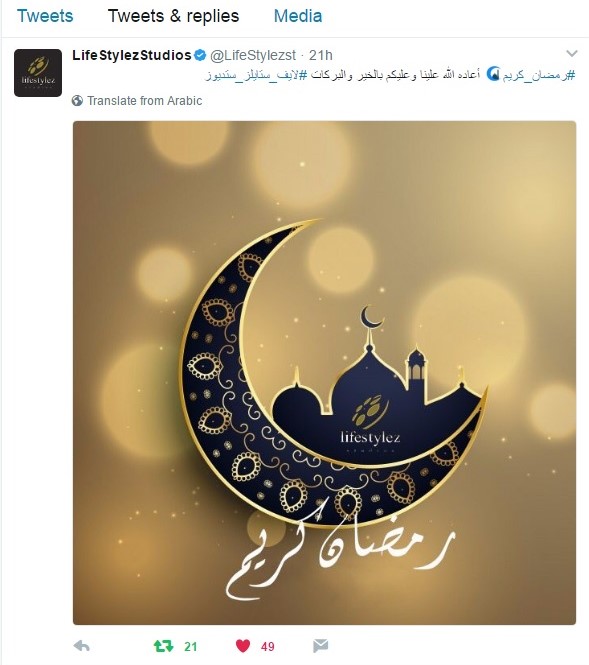The height and width of the screenshot is (665, 589).
Task: View the 49 likes count
Action: pyautogui.click(x=268, y=646)
